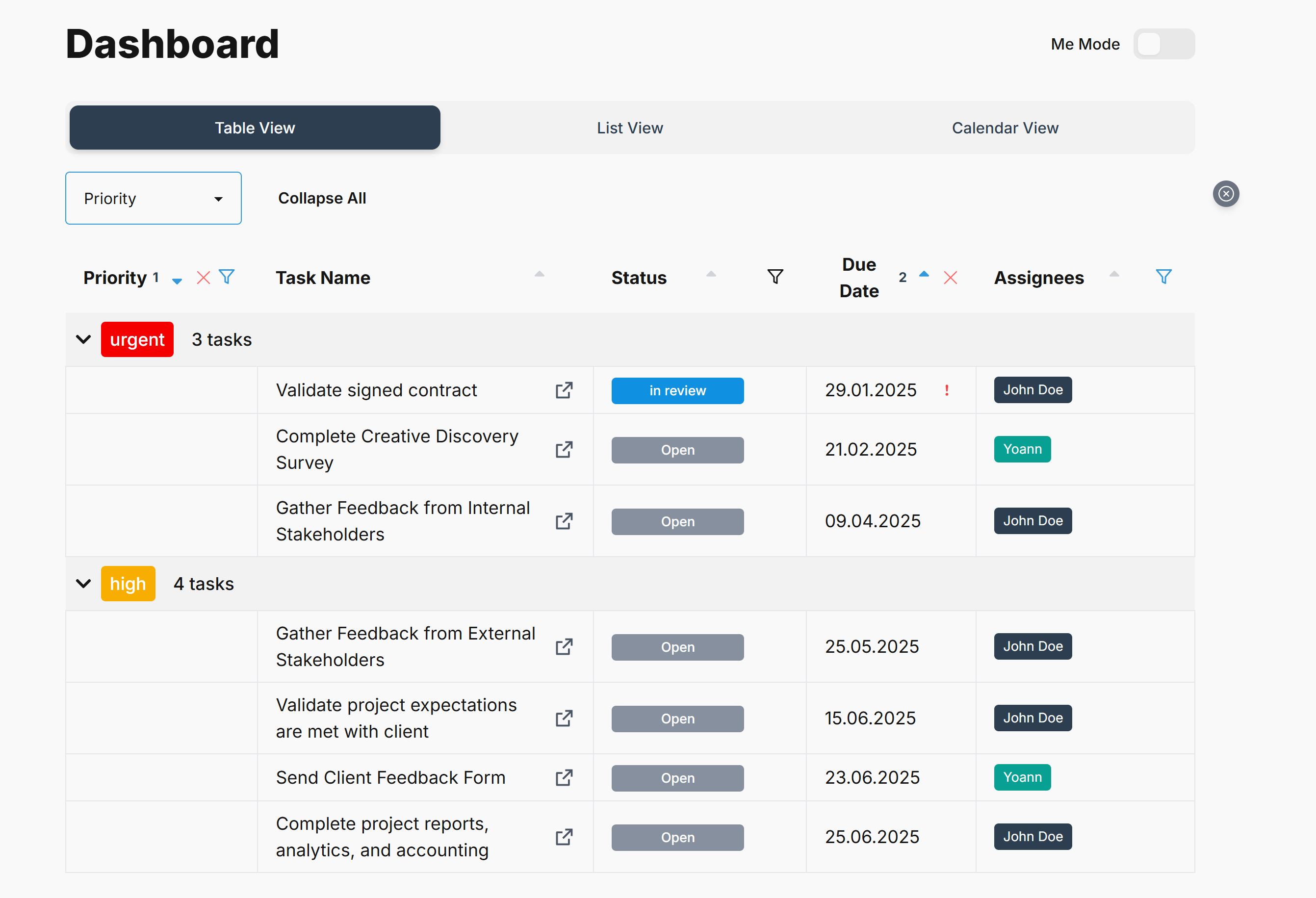Sort by Assignees column arrow
The image size is (1316, 898).
(x=1114, y=274)
